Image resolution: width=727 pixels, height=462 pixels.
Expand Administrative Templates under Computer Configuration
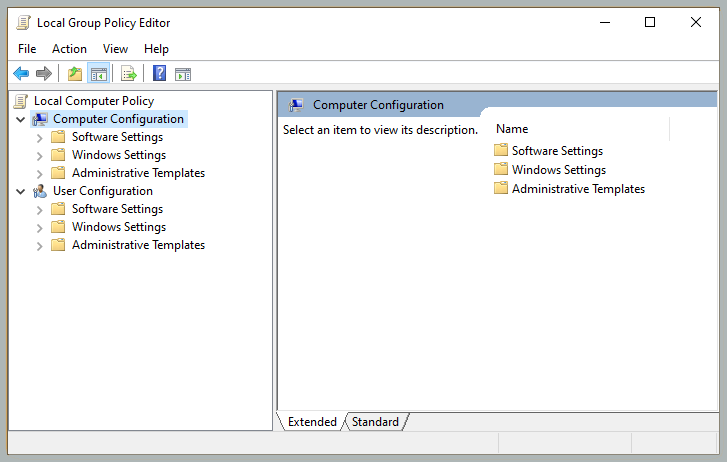(x=39, y=174)
